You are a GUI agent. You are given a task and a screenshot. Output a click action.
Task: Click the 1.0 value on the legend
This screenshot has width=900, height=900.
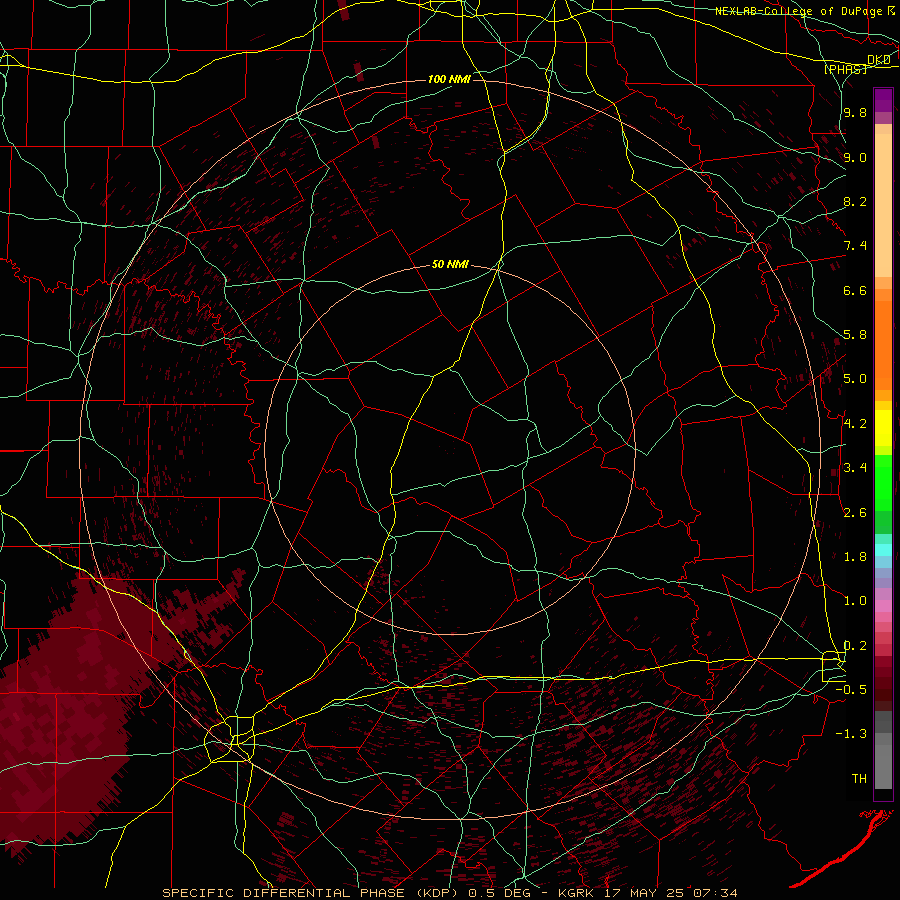[855, 601]
